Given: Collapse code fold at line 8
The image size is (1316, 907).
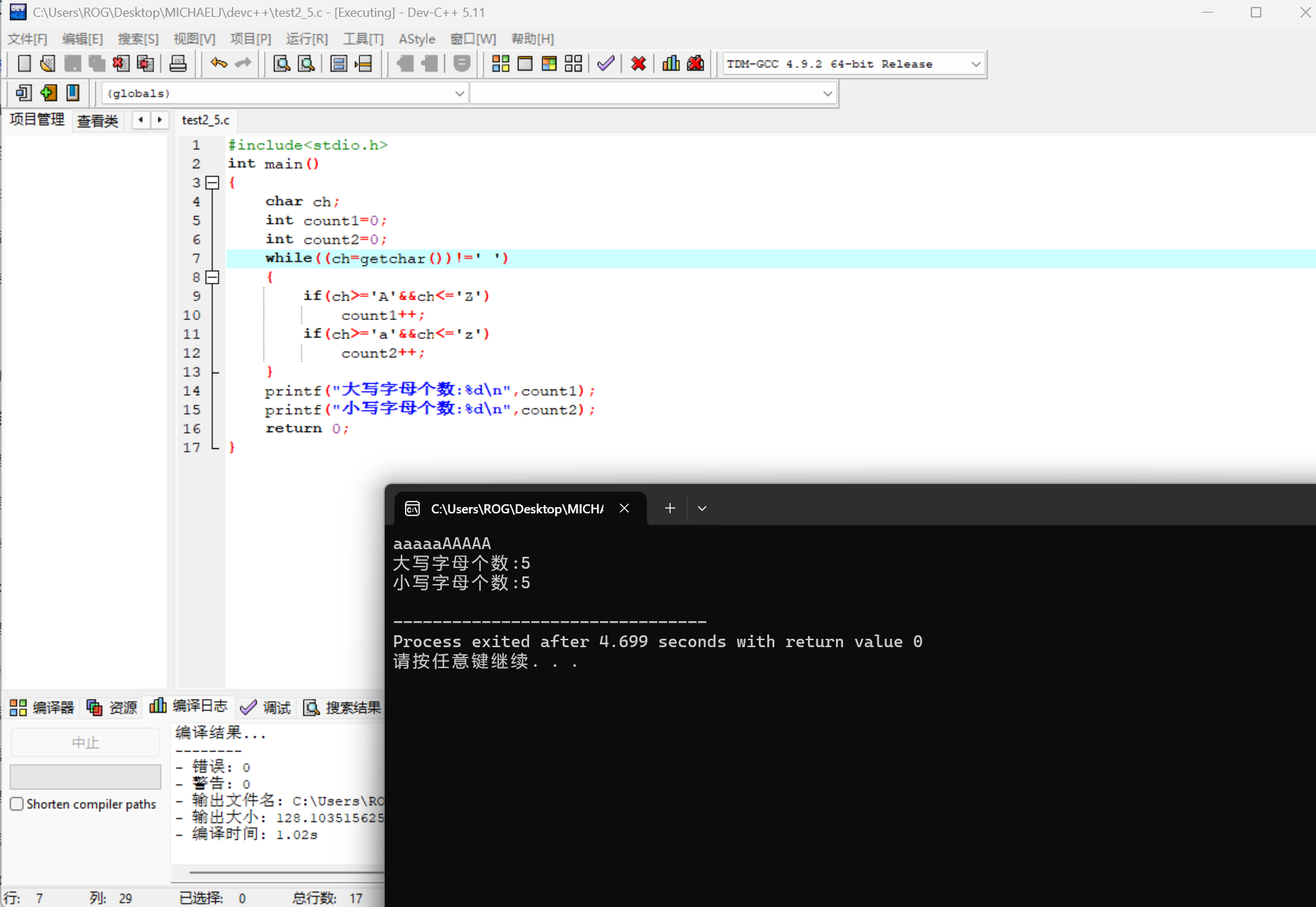Looking at the screenshot, I should (212, 277).
